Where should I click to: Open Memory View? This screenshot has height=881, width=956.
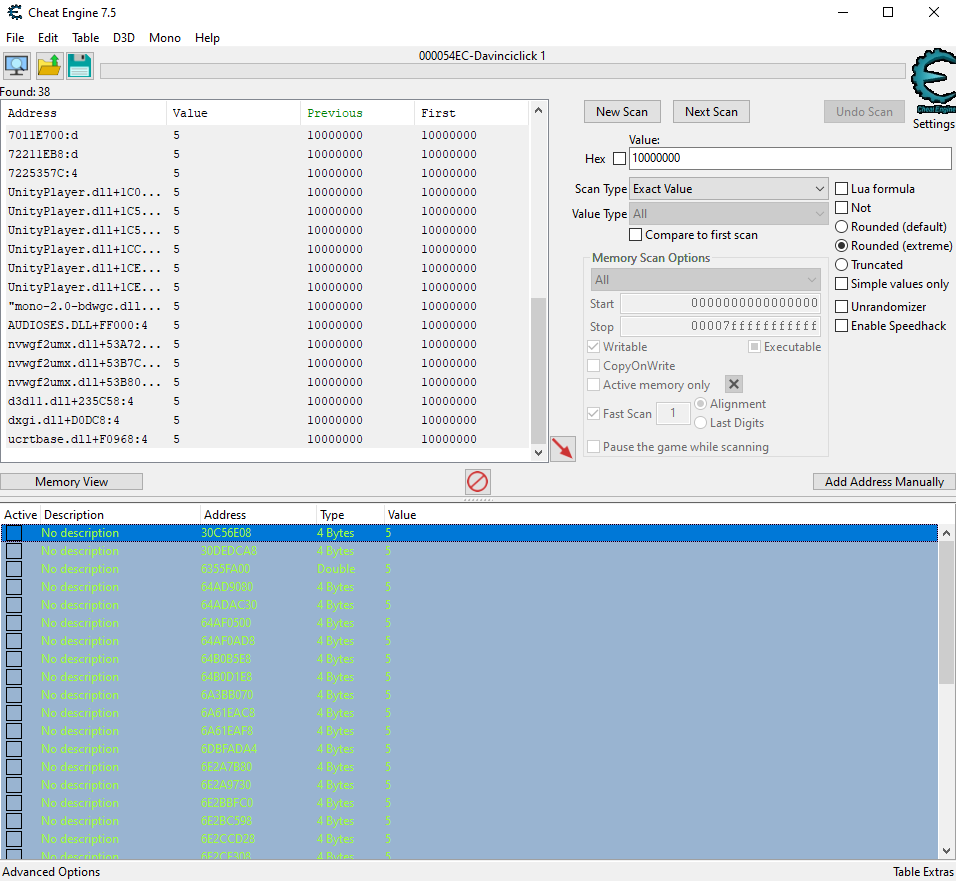(71, 481)
